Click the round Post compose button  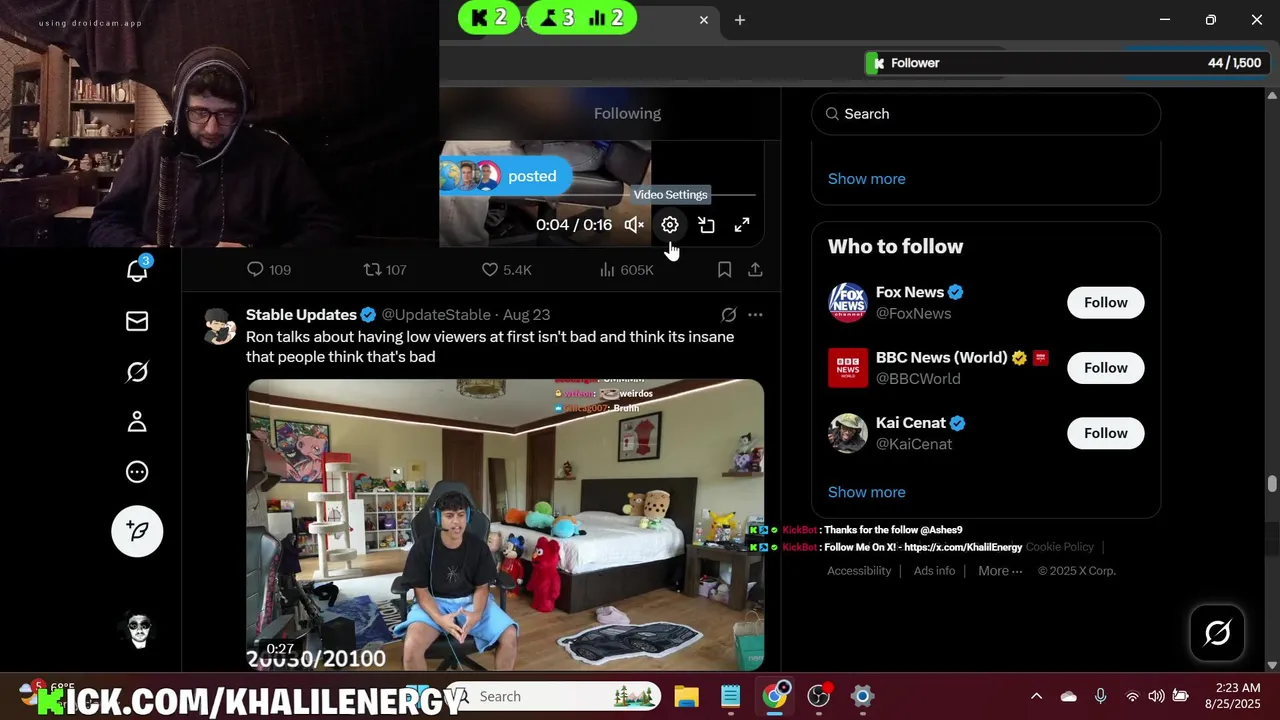[137, 531]
